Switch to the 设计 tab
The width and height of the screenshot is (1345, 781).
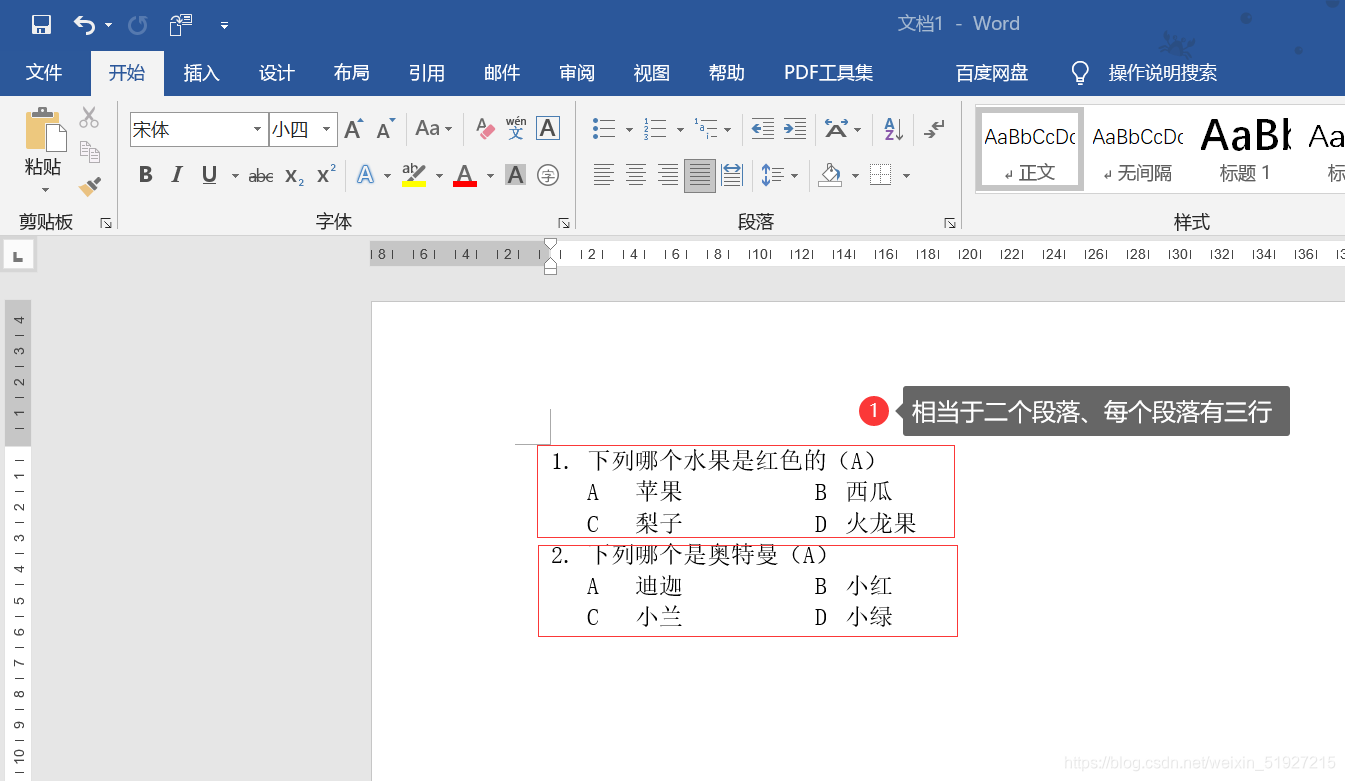click(x=276, y=73)
